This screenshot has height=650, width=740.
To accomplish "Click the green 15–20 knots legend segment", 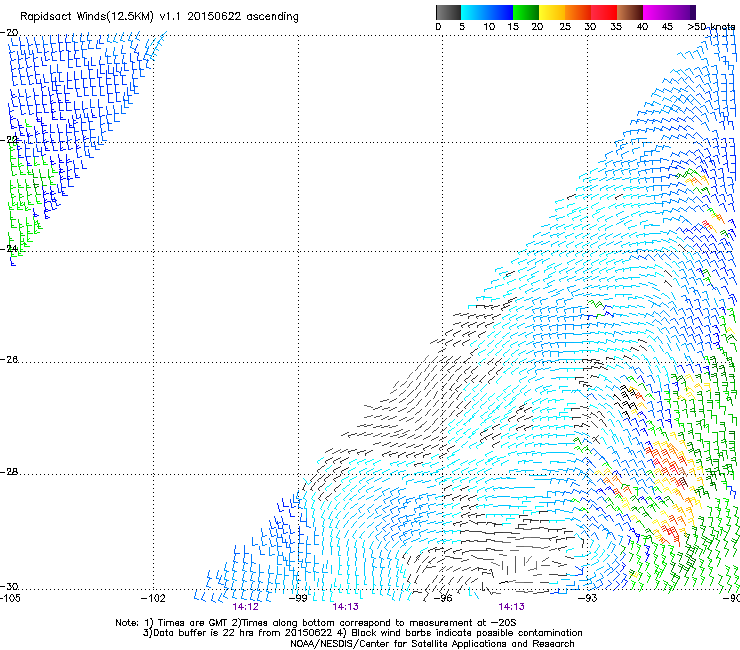I will [526, 12].
